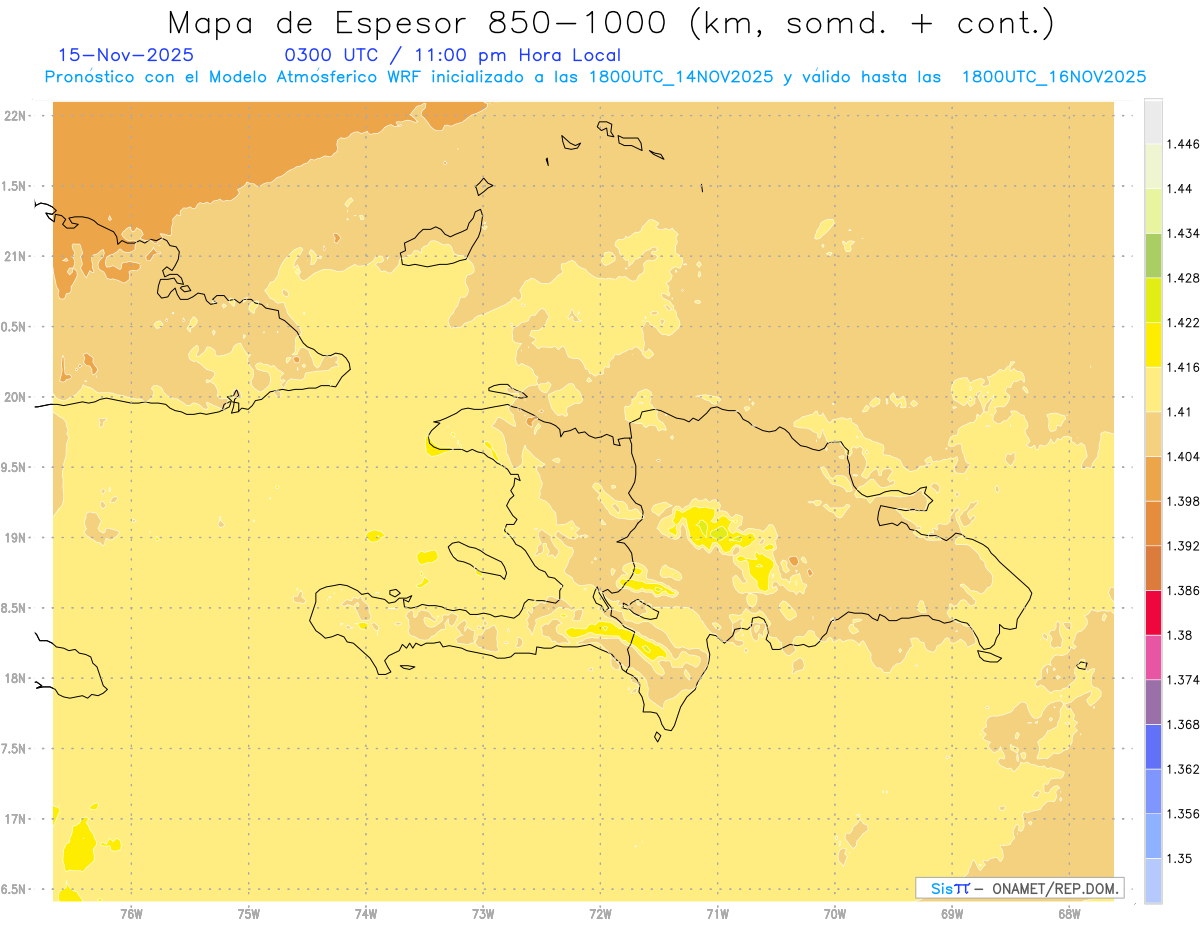Click the longitude label "75W"

(x=249, y=914)
